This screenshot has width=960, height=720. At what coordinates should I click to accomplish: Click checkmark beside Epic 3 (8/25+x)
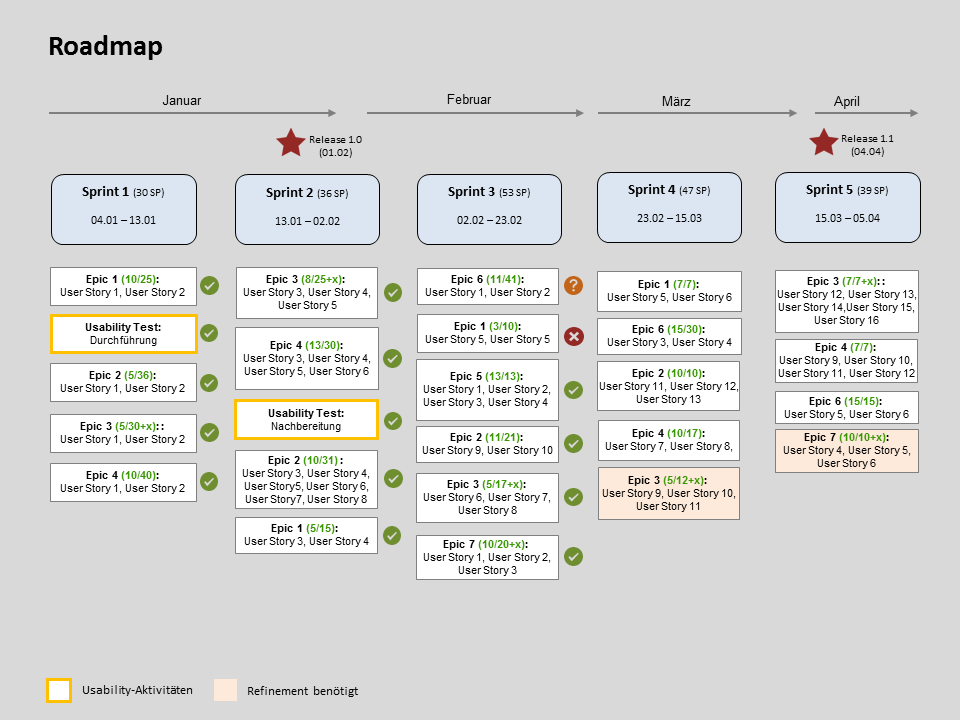[393, 292]
